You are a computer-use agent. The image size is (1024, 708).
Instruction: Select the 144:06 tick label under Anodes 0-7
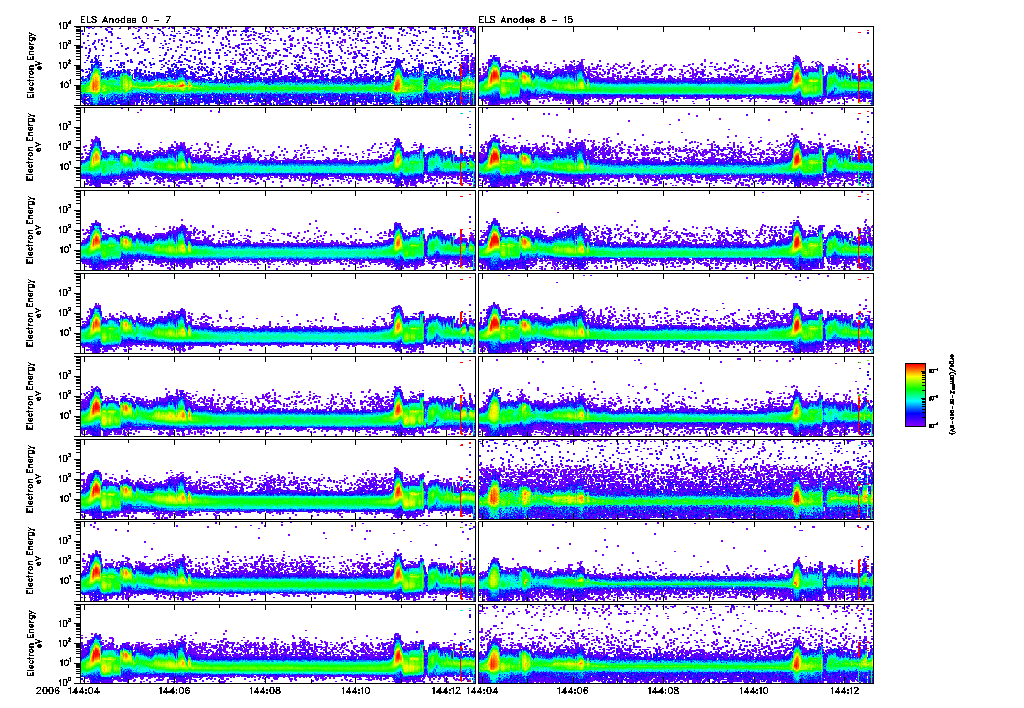point(174,690)
